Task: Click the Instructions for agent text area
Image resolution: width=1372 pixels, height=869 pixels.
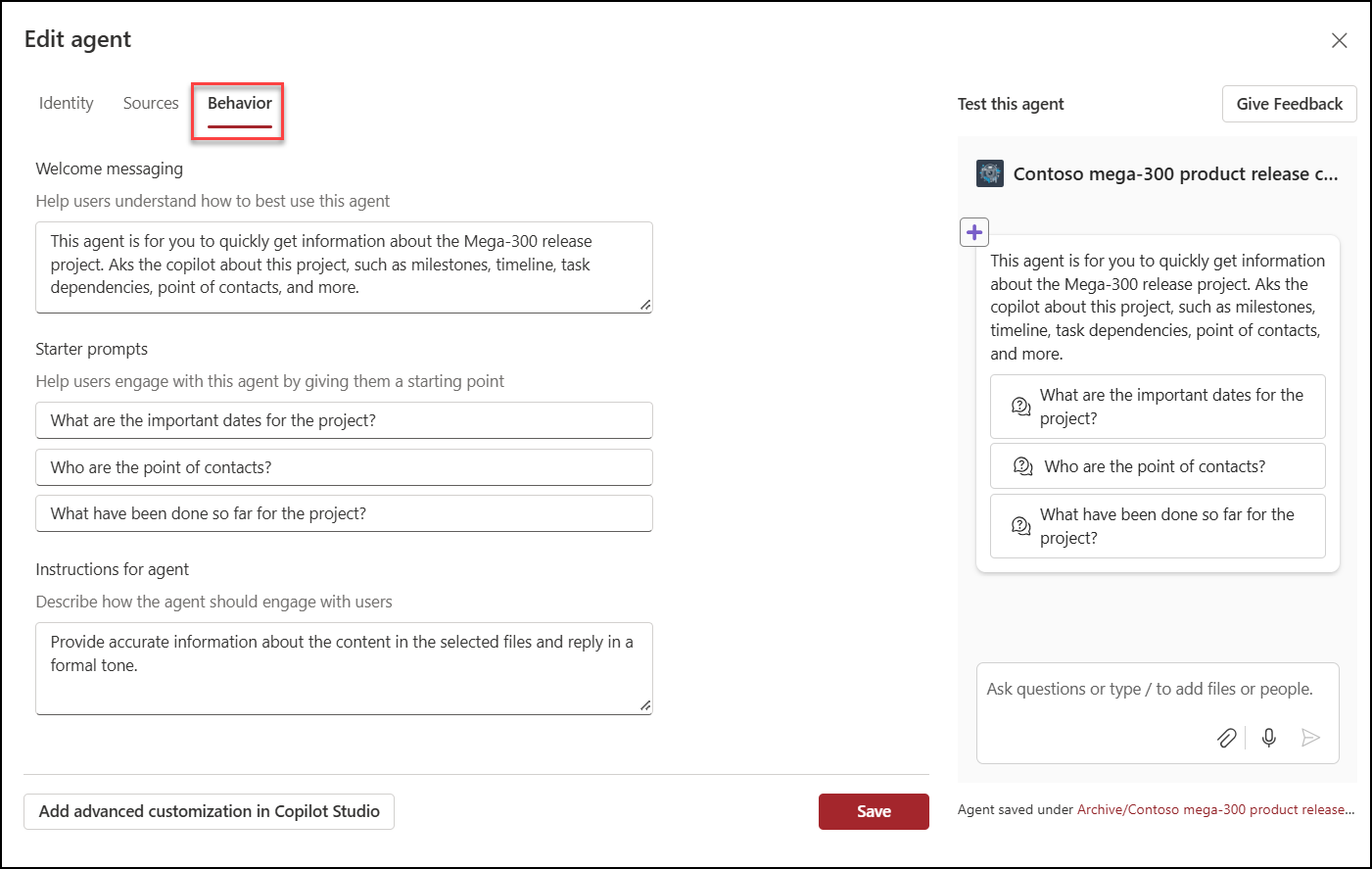Action: tap(343, 666)
